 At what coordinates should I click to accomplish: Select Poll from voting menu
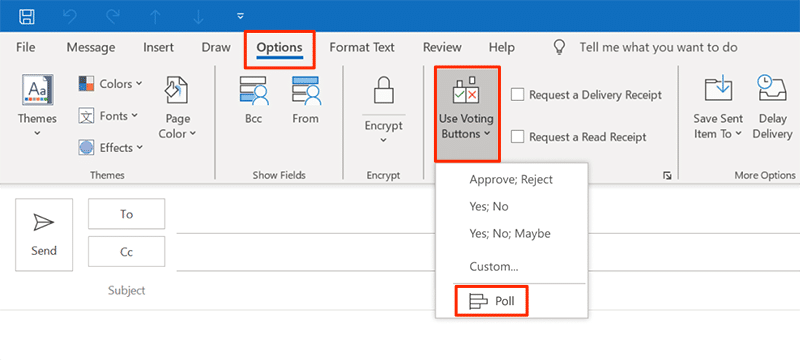pyautogui.click(x=491, y=301)
